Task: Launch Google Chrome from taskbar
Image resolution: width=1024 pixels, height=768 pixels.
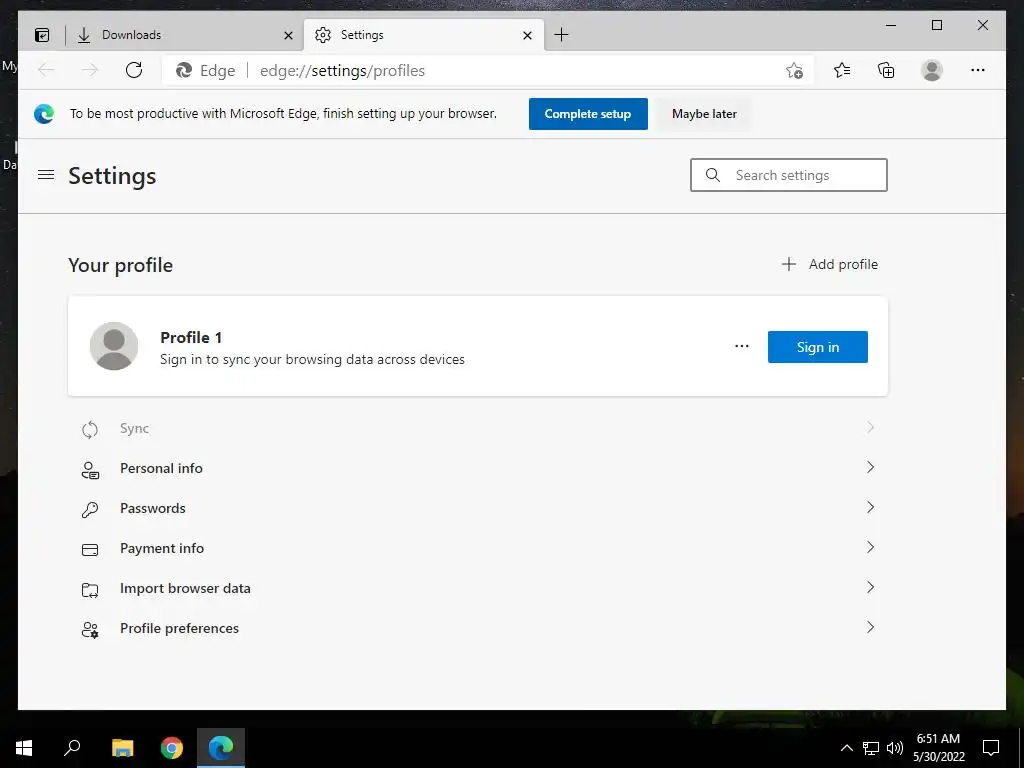Action: [x=172, y=748]
